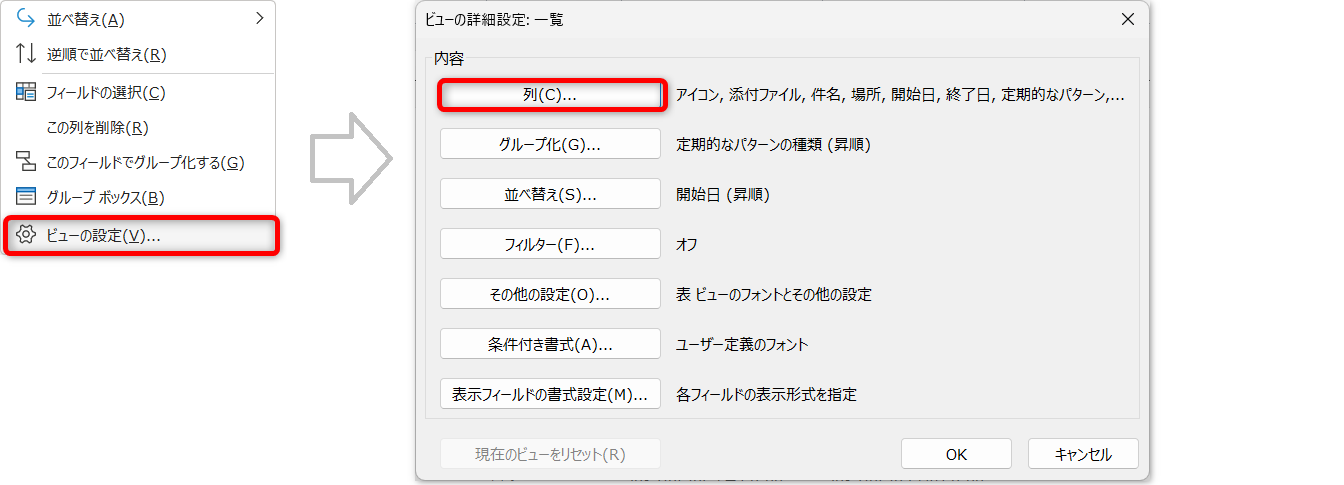Confirm the dialog with OK
The image size is (1344, 485).
(x=956, y=454)
